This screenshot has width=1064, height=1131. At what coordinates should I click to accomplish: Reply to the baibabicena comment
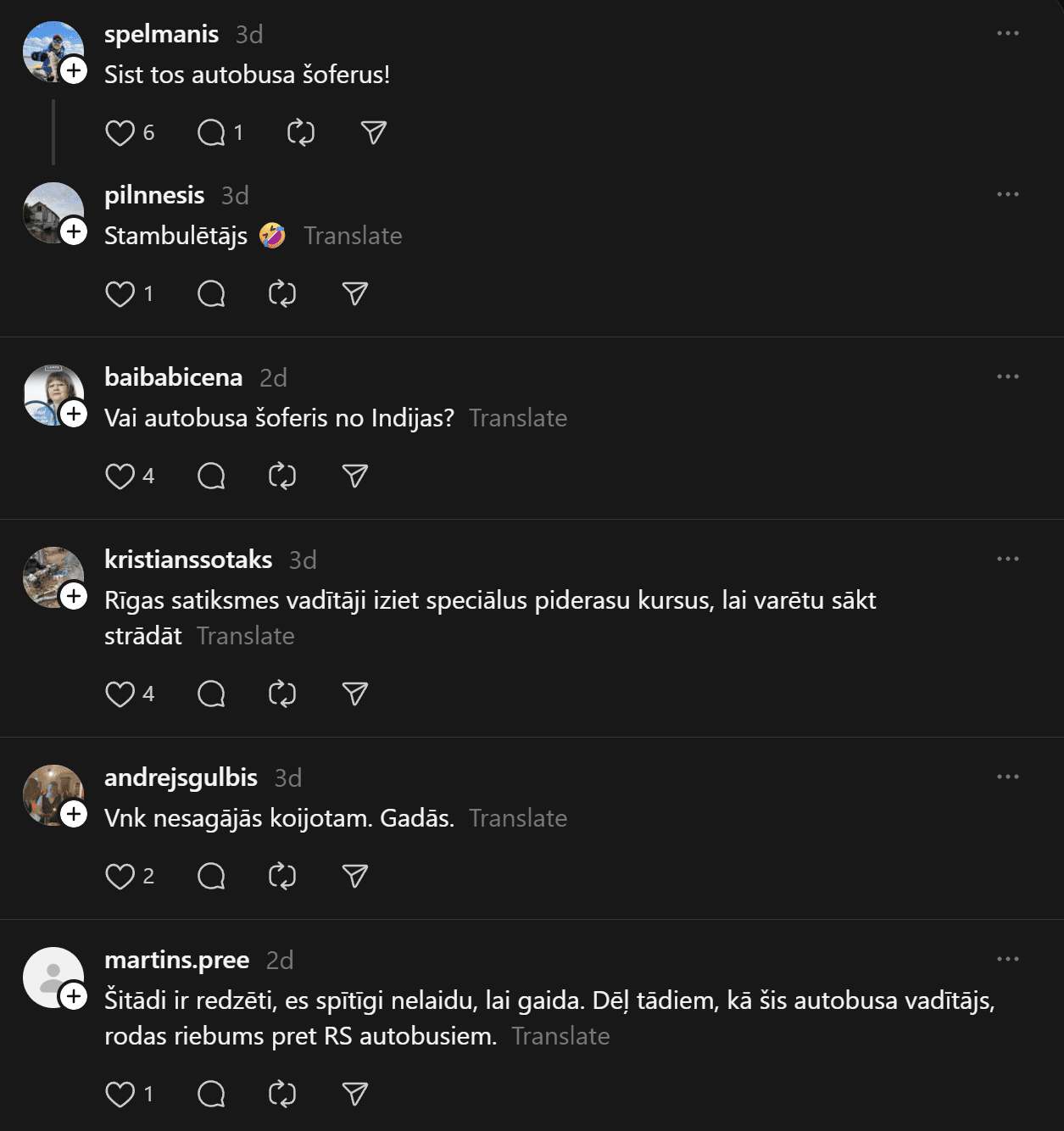click(x=211, y=476)
